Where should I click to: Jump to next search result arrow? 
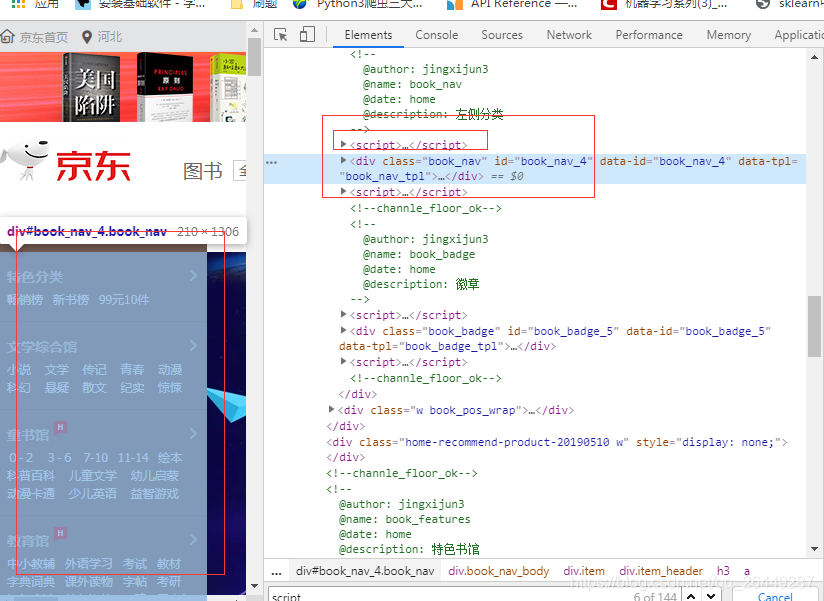(711, 596)
